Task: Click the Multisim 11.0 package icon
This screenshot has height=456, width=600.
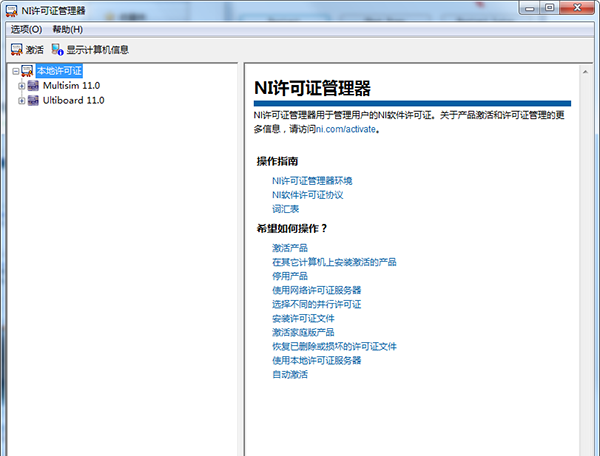Action: (x=33, y=86)
